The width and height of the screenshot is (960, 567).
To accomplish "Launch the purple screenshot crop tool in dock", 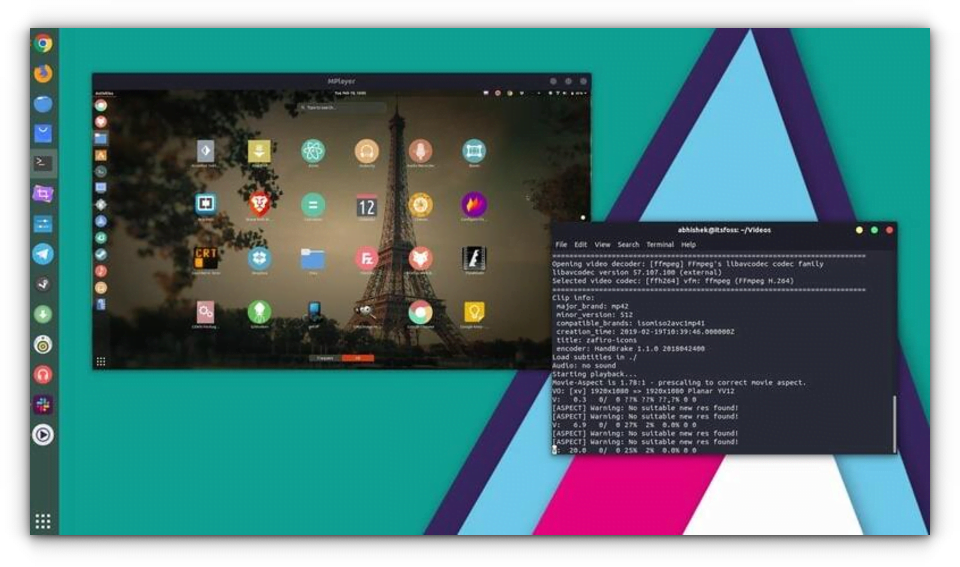I will click(x=43, y=194).
